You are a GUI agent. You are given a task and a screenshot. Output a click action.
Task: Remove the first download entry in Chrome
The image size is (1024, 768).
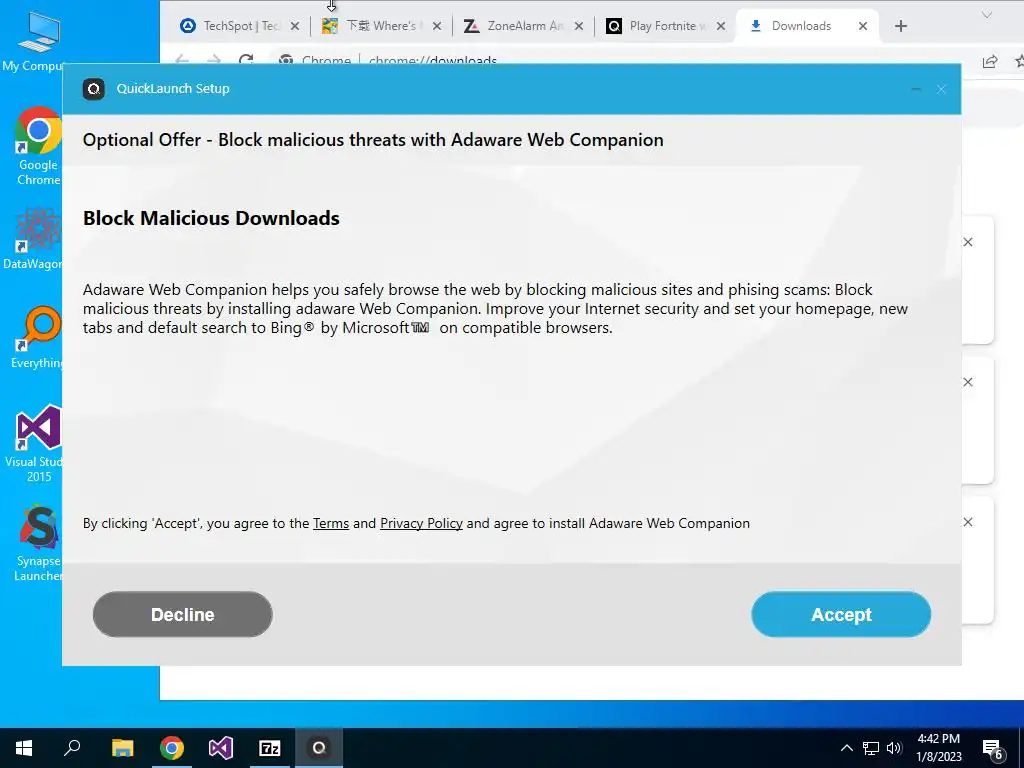[968, 242]
